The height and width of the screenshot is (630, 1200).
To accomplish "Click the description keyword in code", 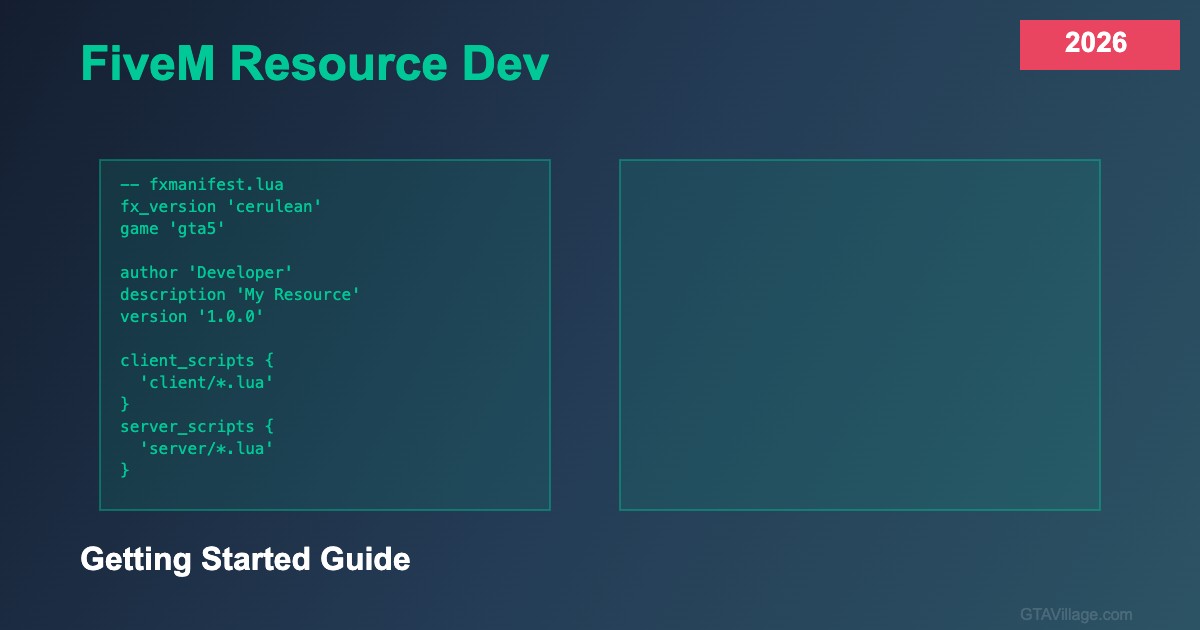I will coord(173,294).
